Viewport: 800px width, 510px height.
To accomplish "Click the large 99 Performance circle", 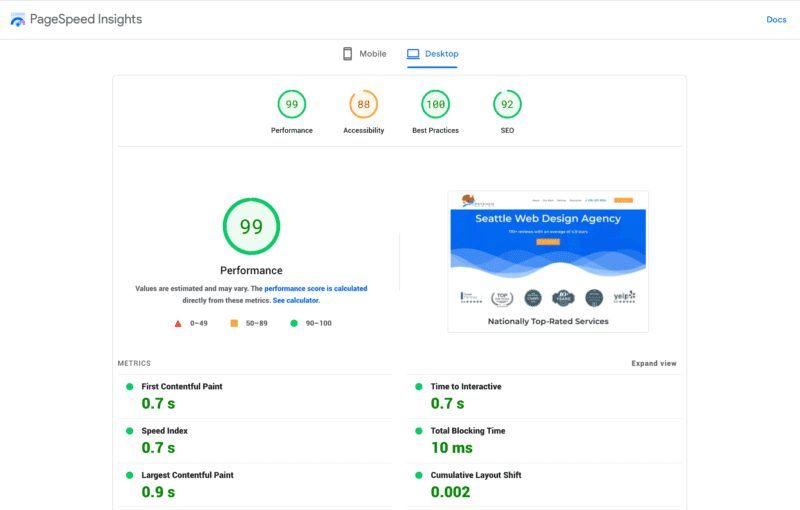I will [251, 227].
